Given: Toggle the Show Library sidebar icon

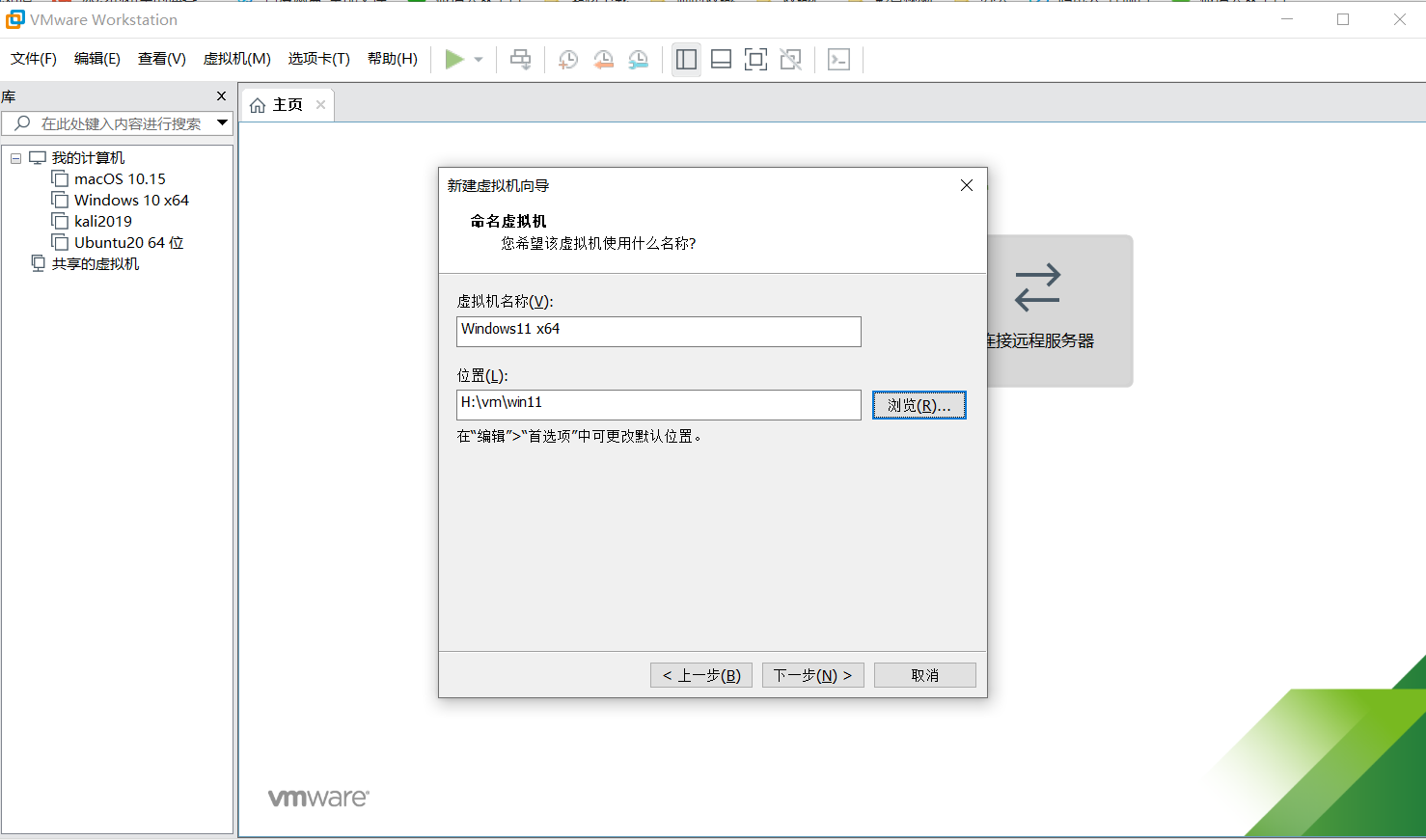Looking at the screenshot, I should pos(686,60).
